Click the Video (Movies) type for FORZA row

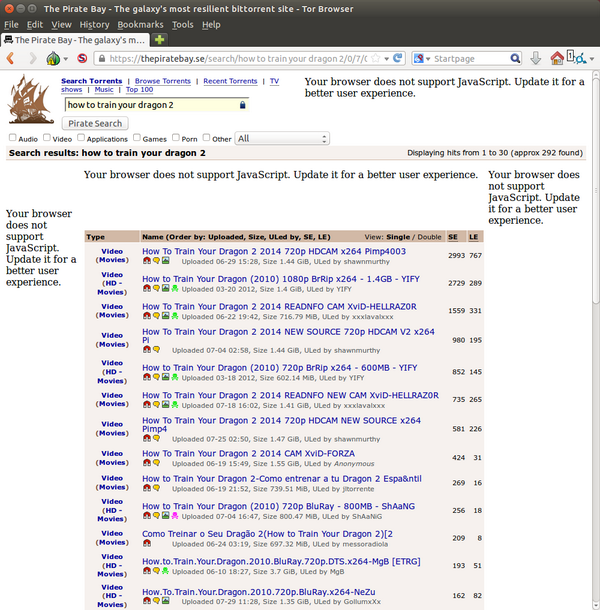coord(112,458)
